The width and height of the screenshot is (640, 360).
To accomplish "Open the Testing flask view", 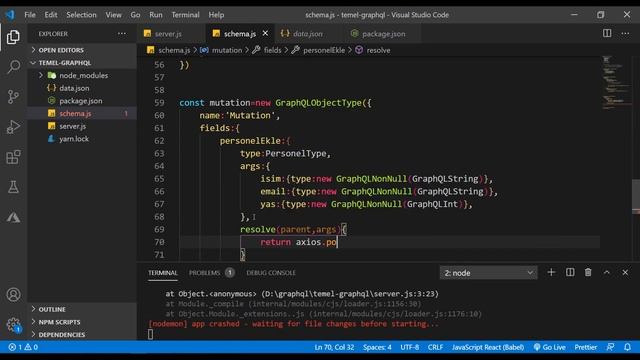I will pyautogui.click(x=13, y=187).
